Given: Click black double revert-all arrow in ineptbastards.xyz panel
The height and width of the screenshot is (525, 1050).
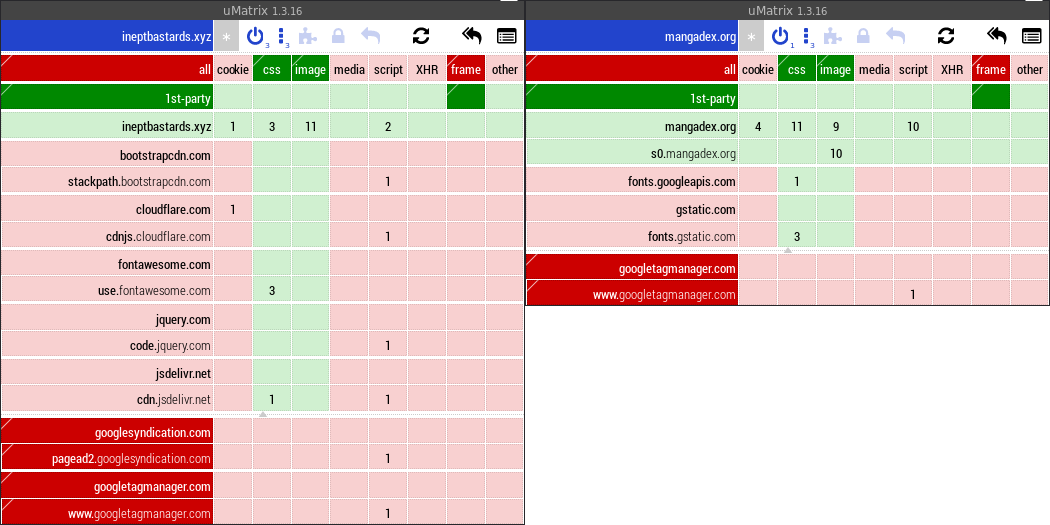Looking at the screenshot, I should pyautogui.click(x=472, y=36).
